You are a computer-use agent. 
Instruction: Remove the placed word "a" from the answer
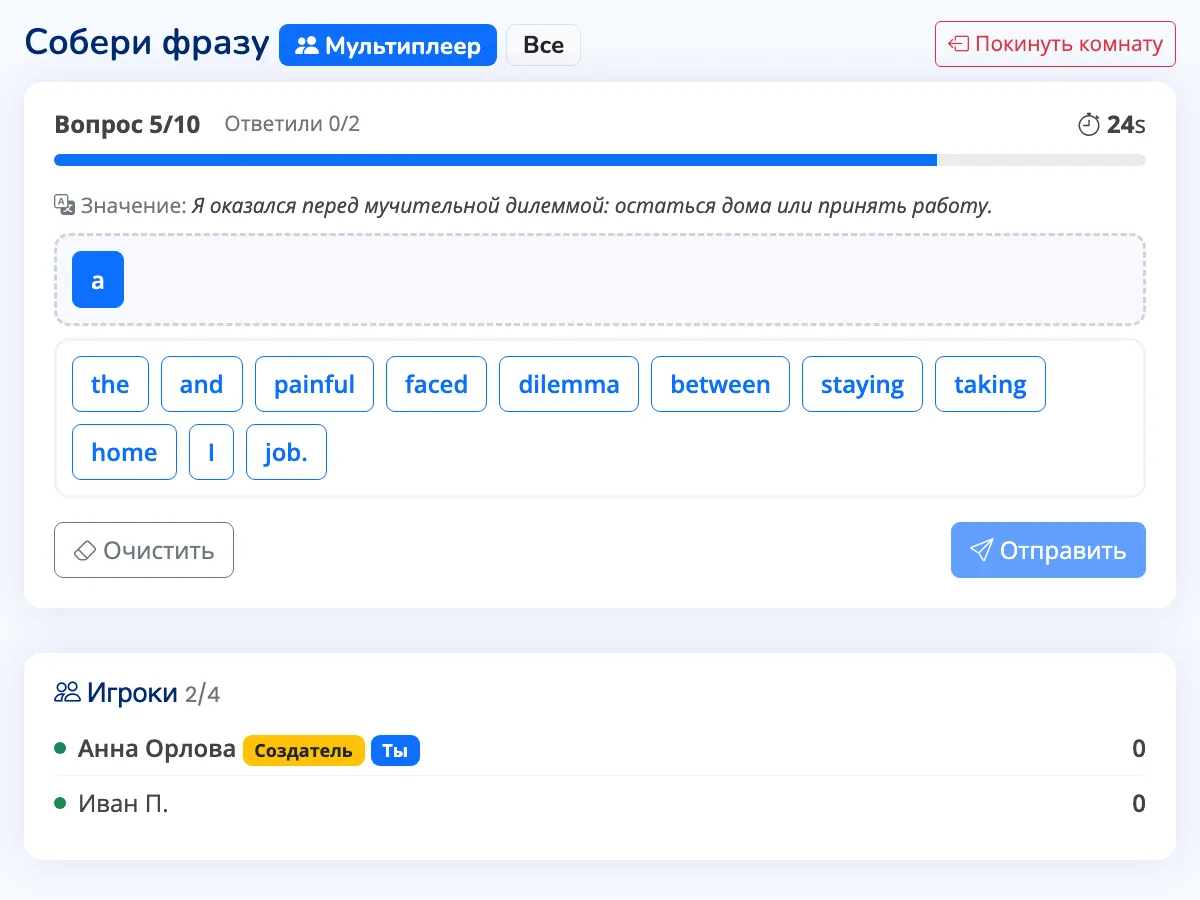point(98,279)
